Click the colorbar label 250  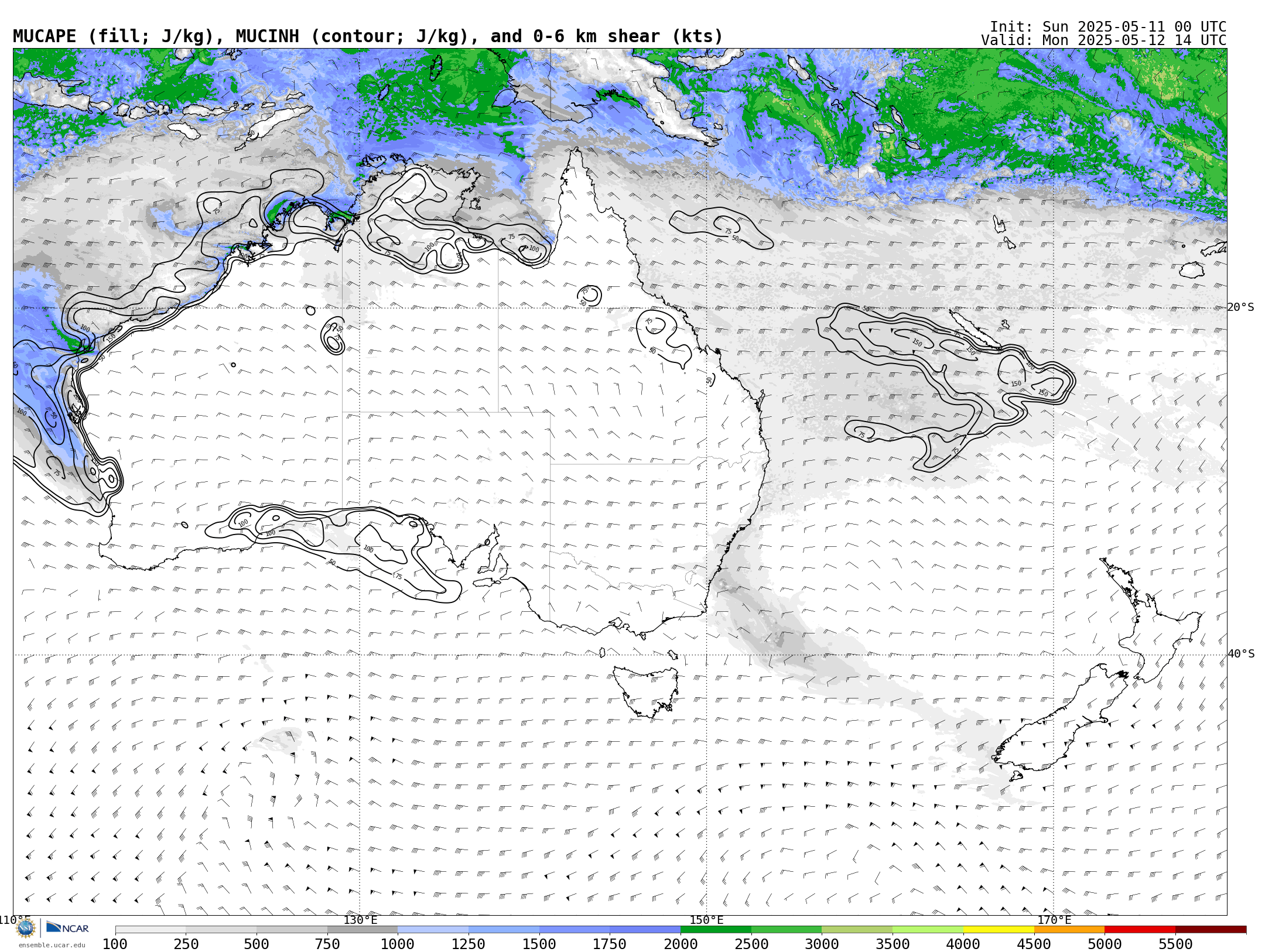(186, 944)
